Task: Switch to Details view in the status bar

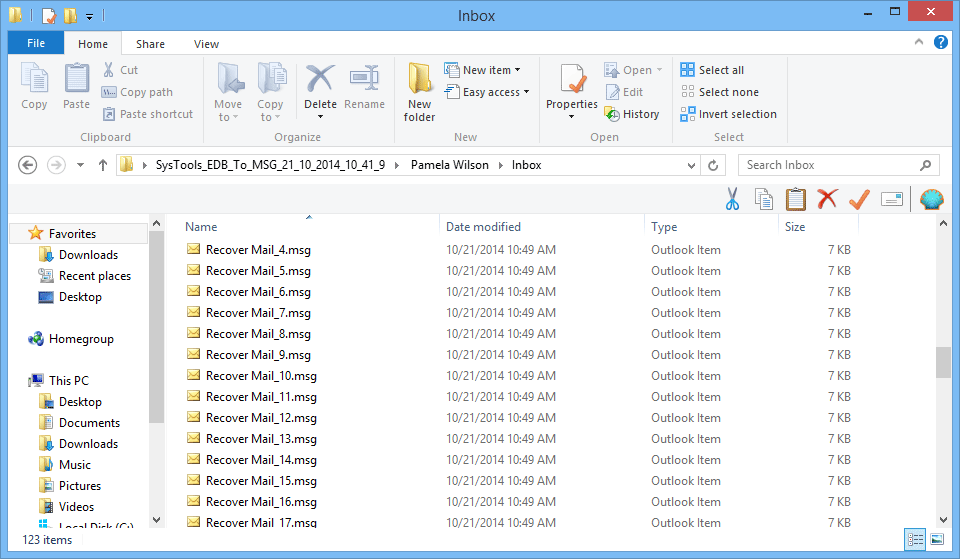Action: 915,539
